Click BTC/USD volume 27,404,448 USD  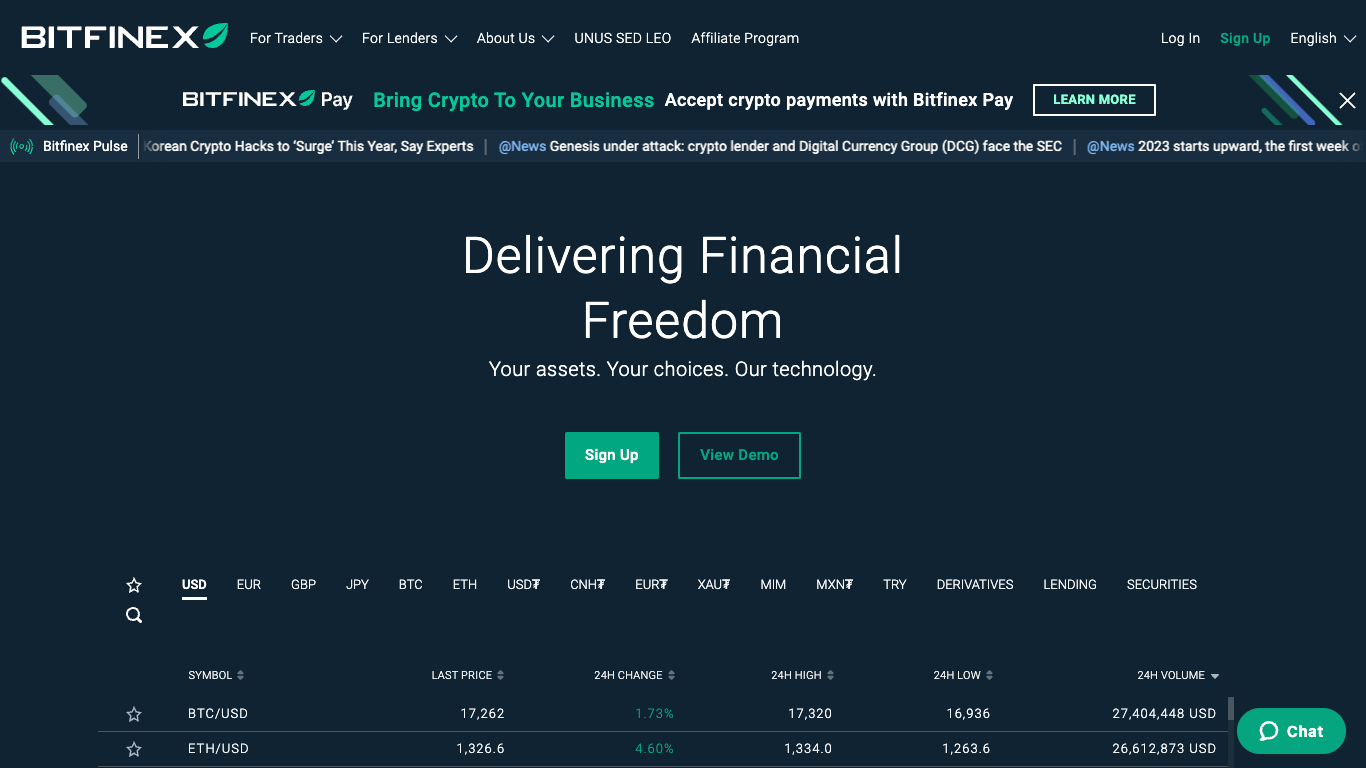click(x=1164, y=714)
